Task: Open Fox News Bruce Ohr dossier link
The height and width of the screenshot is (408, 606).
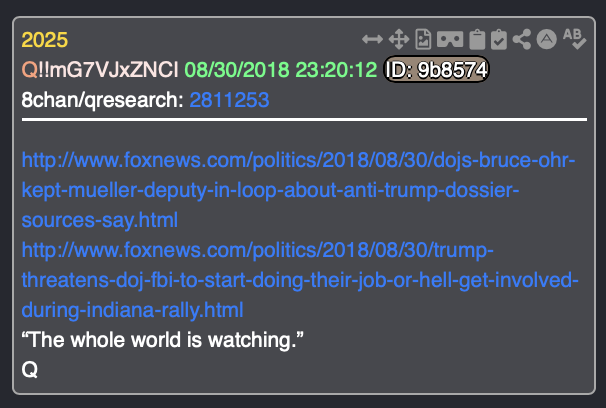Action: [298, 190]
